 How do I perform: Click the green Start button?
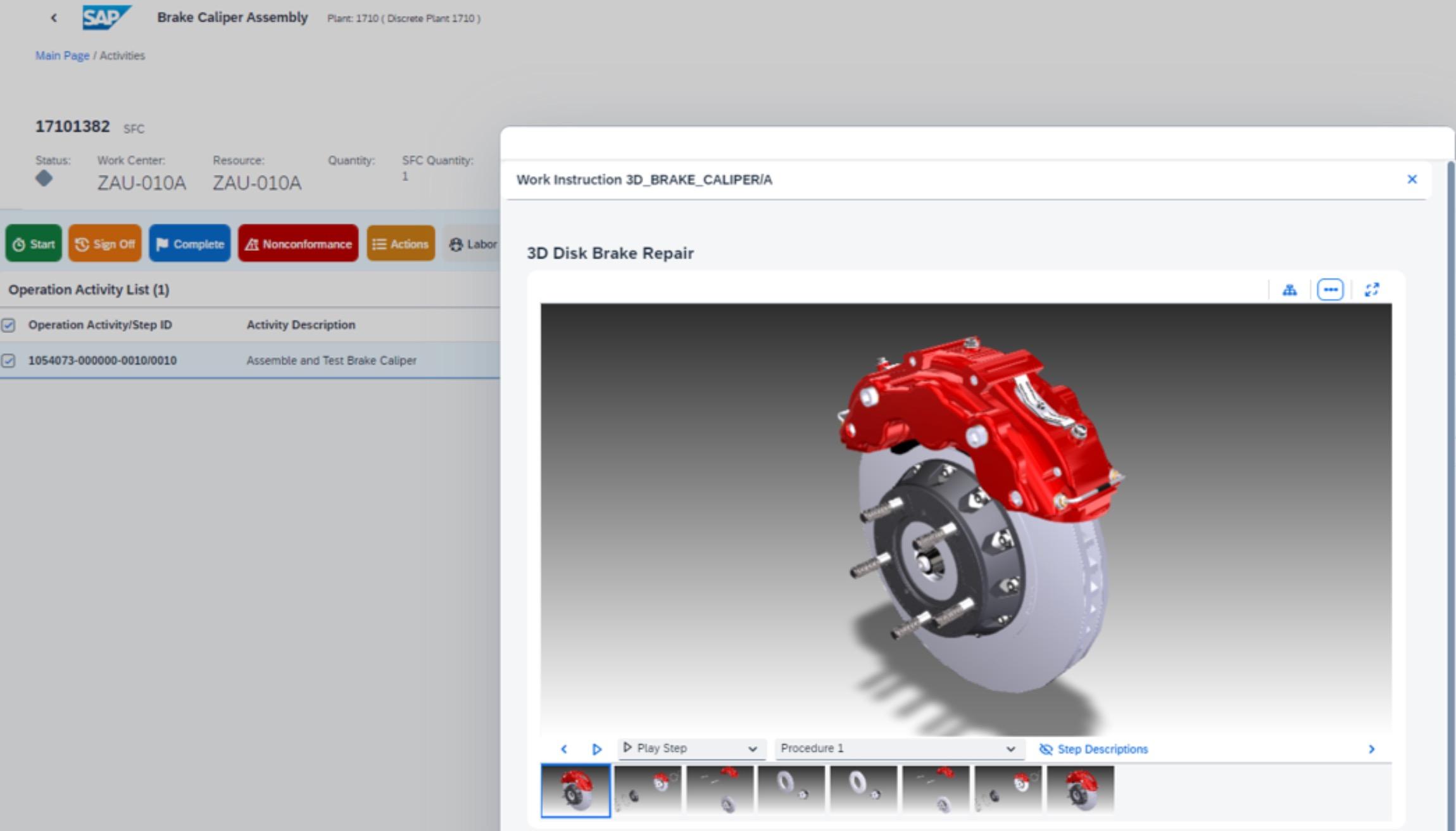(x=34, y=244)
